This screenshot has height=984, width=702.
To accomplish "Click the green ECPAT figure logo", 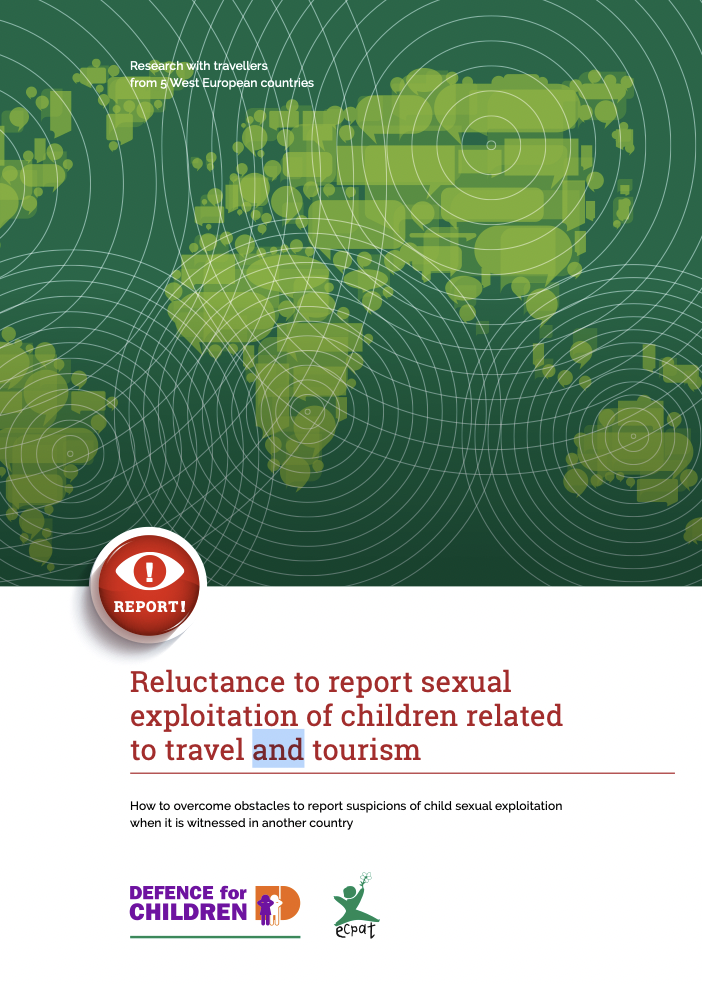I will click(352, 903).
